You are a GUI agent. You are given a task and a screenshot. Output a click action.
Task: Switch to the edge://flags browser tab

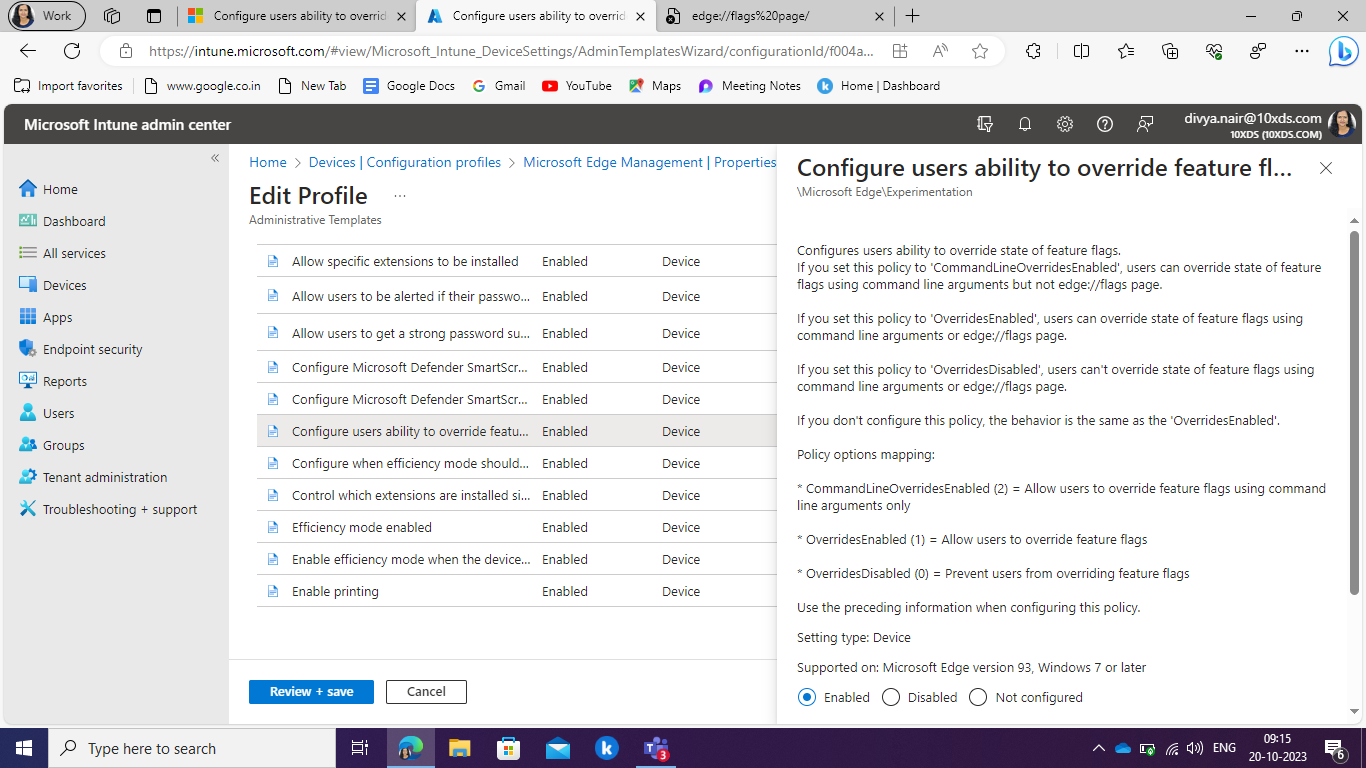pyautogui.click(x=776, y=16)
